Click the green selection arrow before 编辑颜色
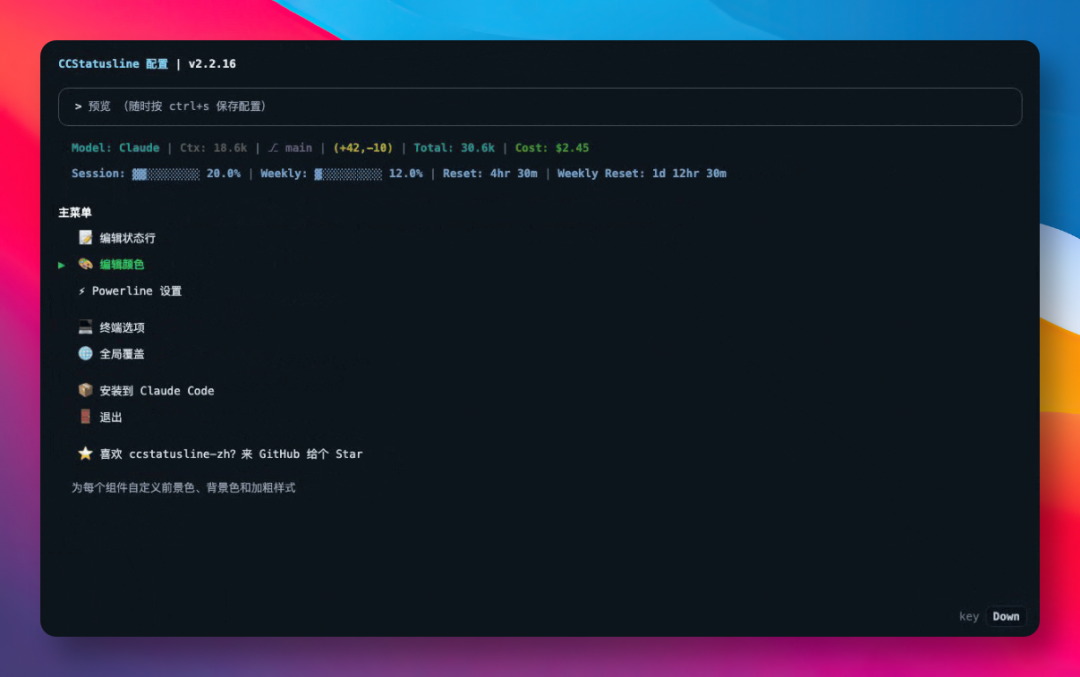This screenshot has width=1080, height=677. [61, 264]
